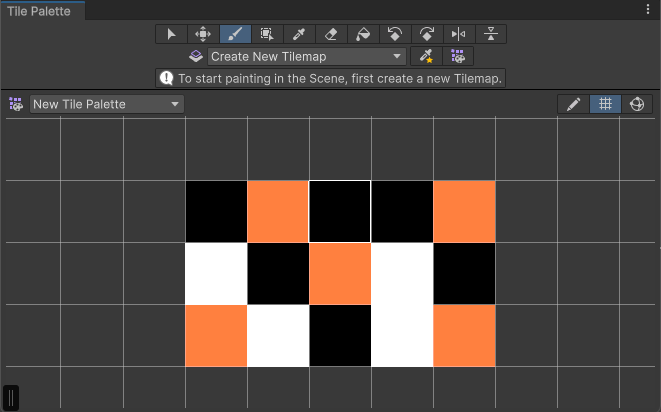Click the Tile Palette tab
The width and height of the screenshot is (661, 412).
[40, 10]
